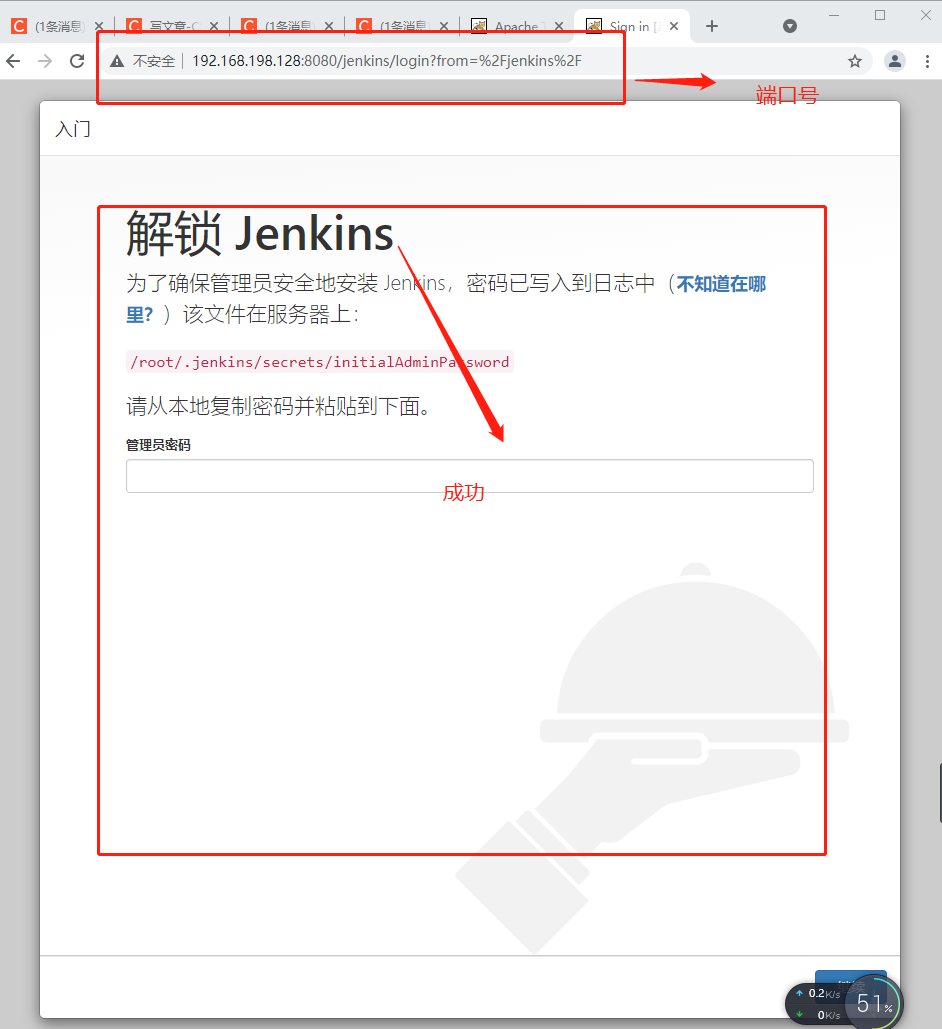The height and width of the screenshot is (1029, 942).
Task: Close the 写文章 tab
Action: coord(214,26)
